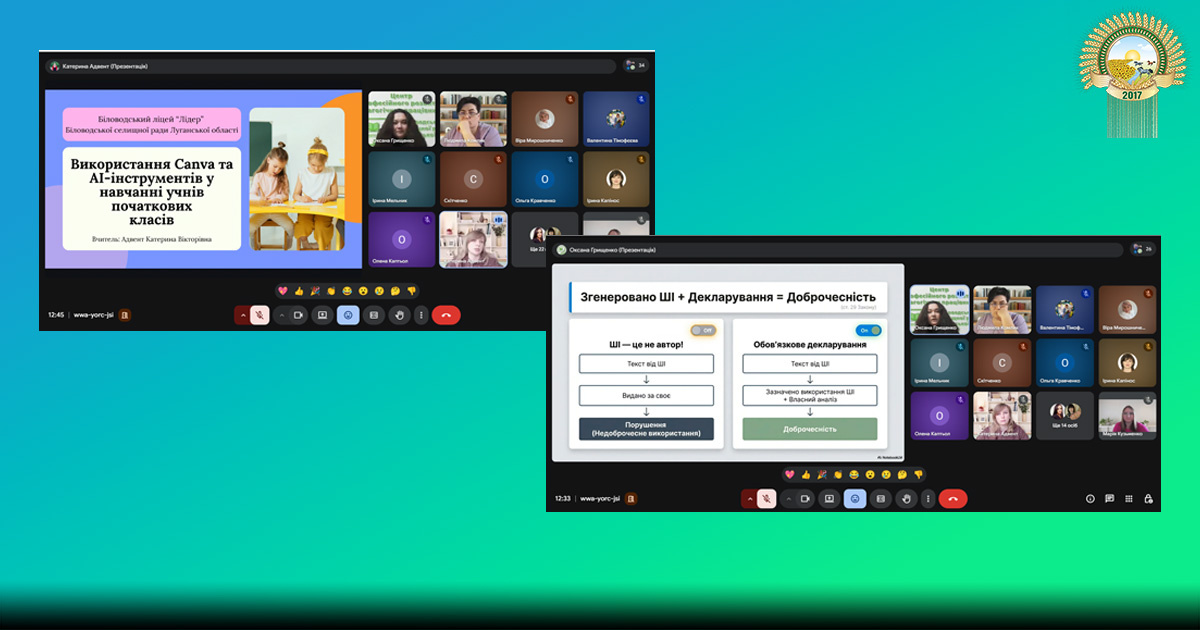Raise hand in the 12:33 meeting window
1200x630 pixels.
point(906,499)
